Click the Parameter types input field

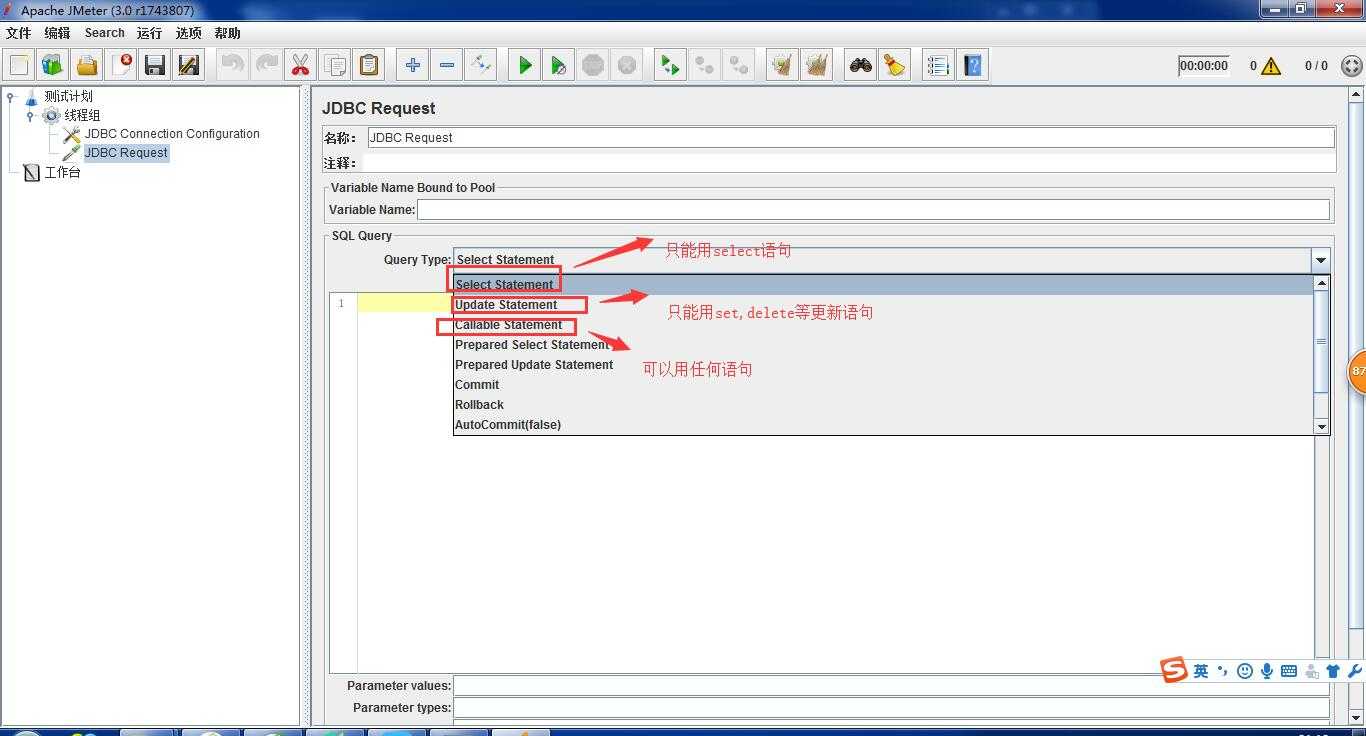891,708
